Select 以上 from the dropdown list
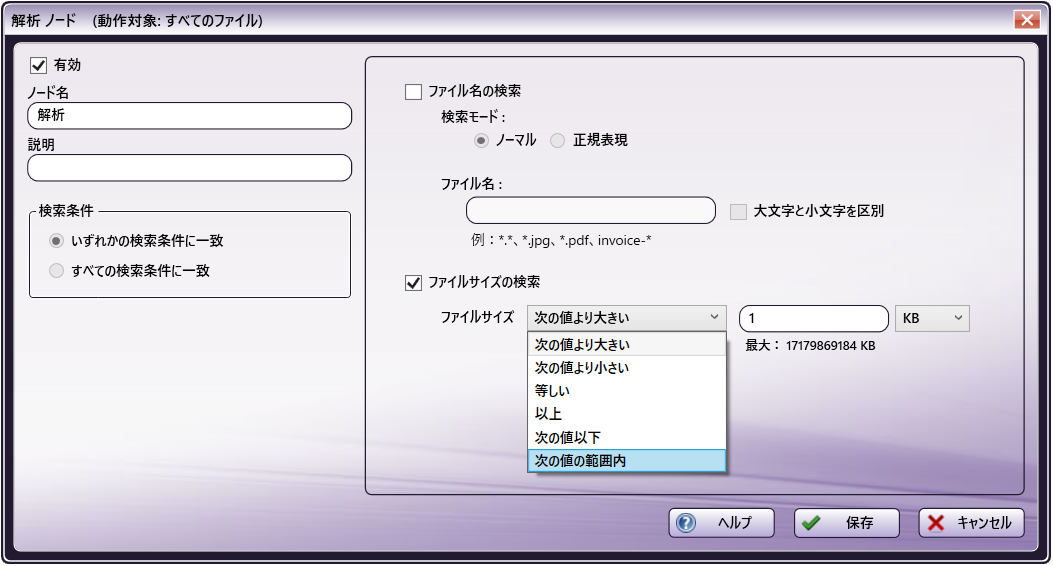 627,414
